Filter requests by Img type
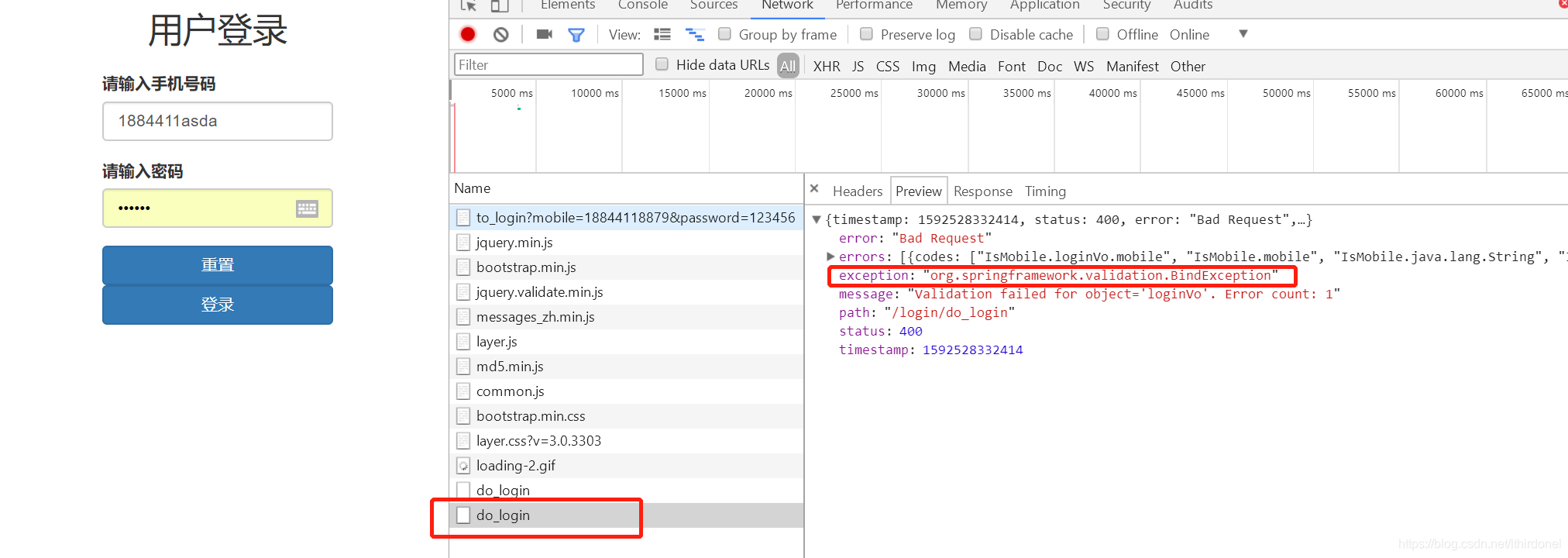The width and height of the screenshot is (1568, 558). tap(923, 67)
